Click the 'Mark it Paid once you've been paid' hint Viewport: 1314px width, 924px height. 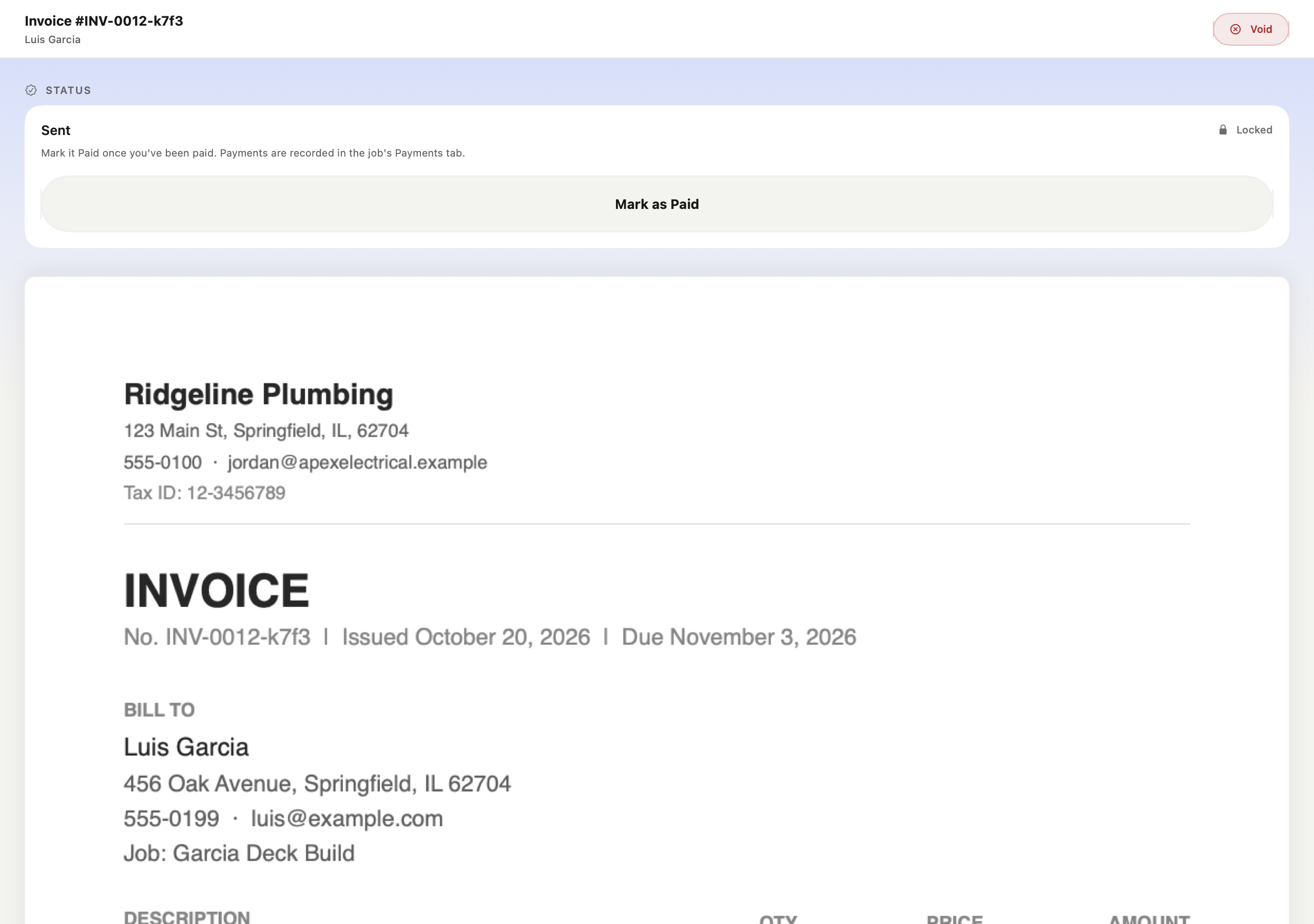click(x=253, y=153)
